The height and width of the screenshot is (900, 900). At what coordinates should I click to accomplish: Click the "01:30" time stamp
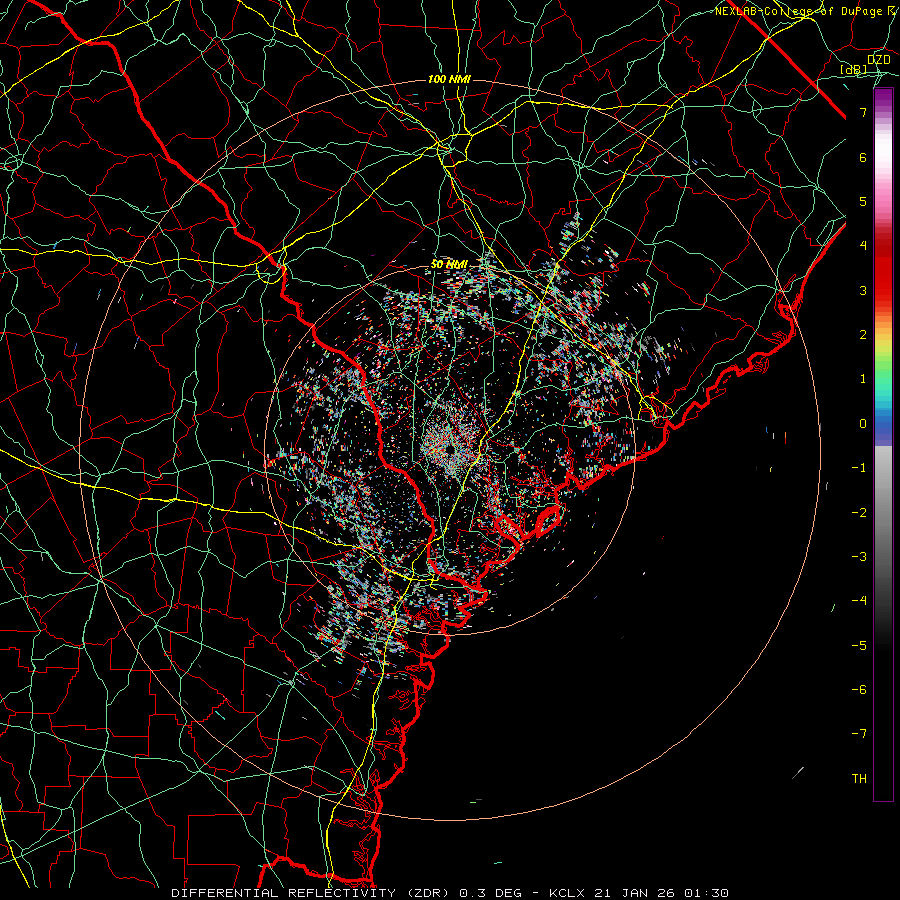(x=706, y=893)
